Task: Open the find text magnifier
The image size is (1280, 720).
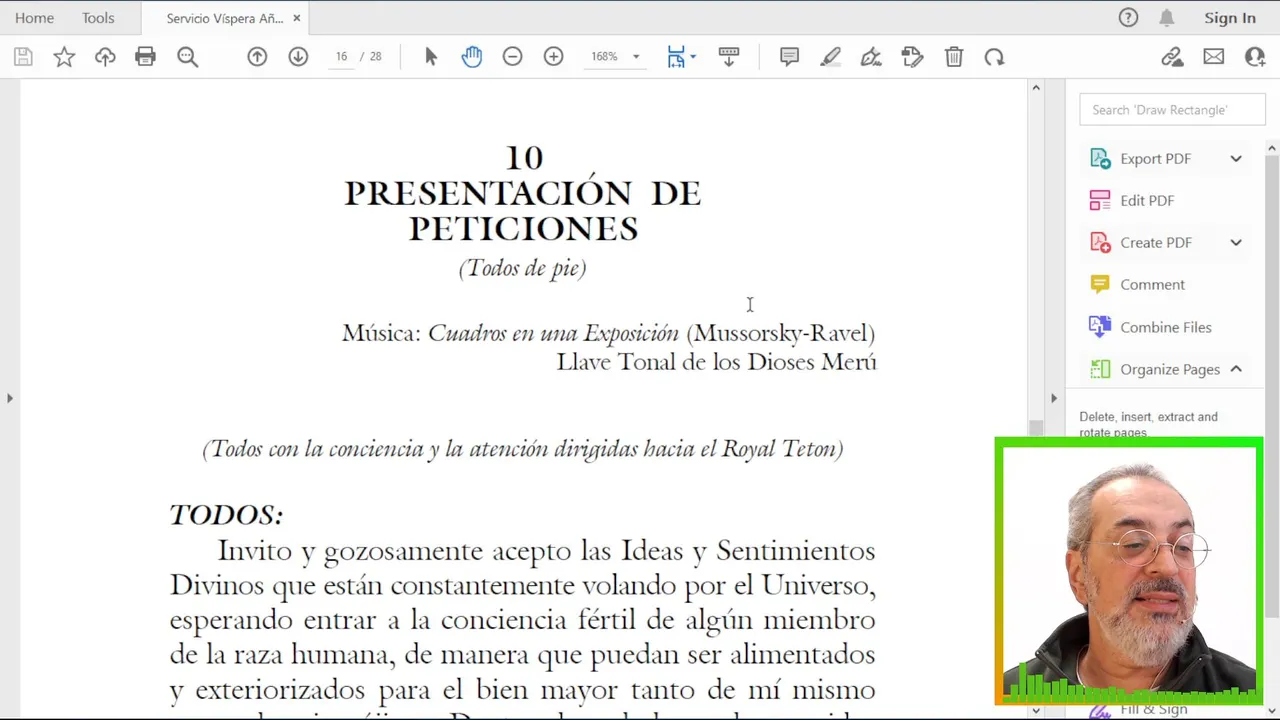Action: pos(187,57)
